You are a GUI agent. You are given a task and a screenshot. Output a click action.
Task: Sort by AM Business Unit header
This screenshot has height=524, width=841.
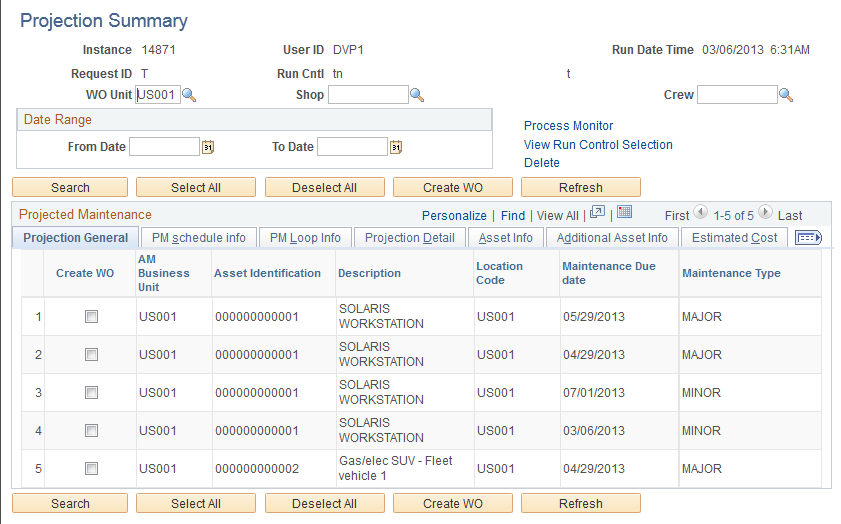point(164,273)
